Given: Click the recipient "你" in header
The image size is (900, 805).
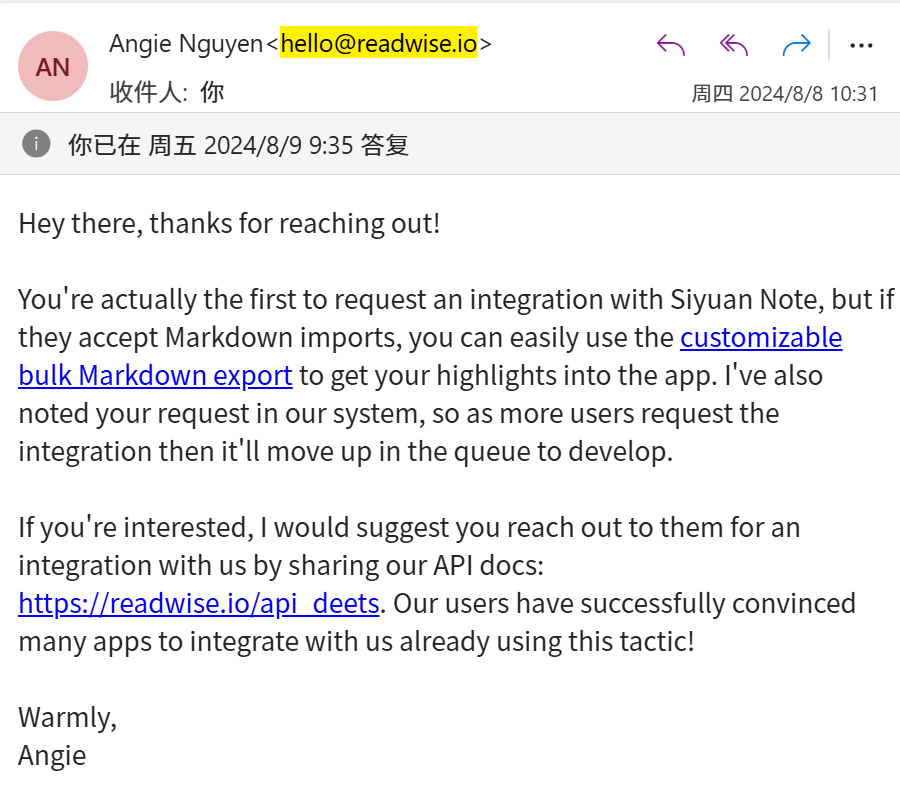Looking at the screenshot, I should 212,93.
